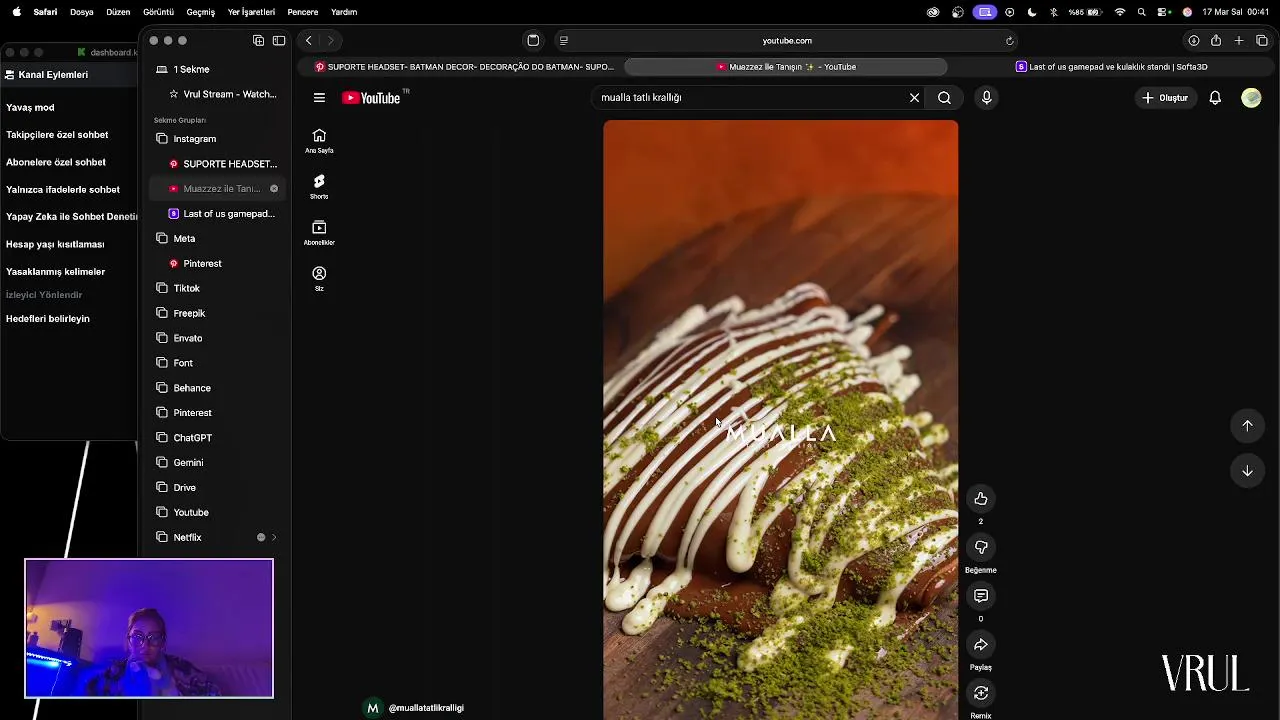Remix this Short

click(981, 693)
